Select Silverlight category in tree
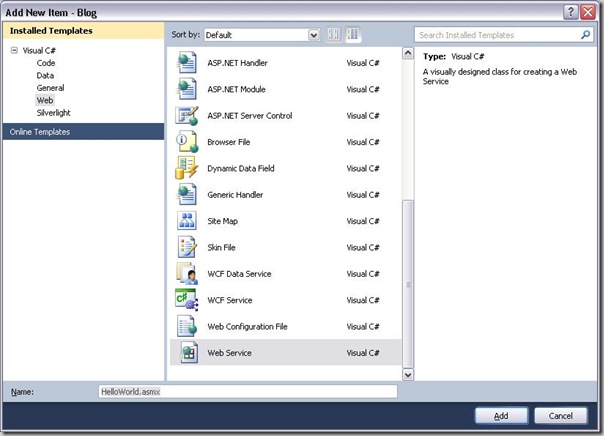The width and height of the screenshot is (604, 436). [54, 113]
